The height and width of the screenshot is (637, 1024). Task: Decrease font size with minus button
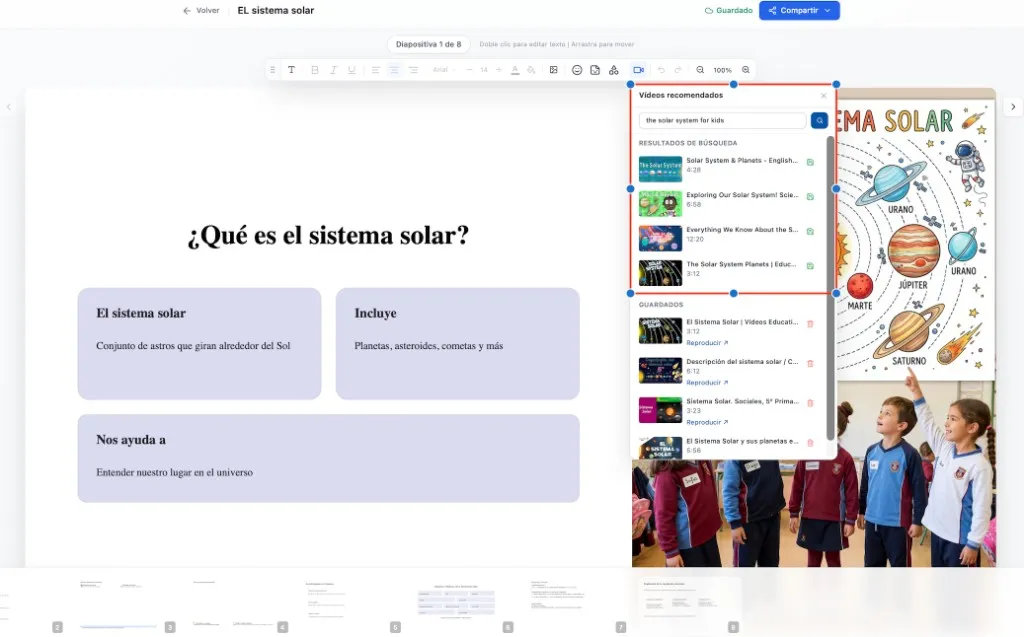[x=469, y=70]
